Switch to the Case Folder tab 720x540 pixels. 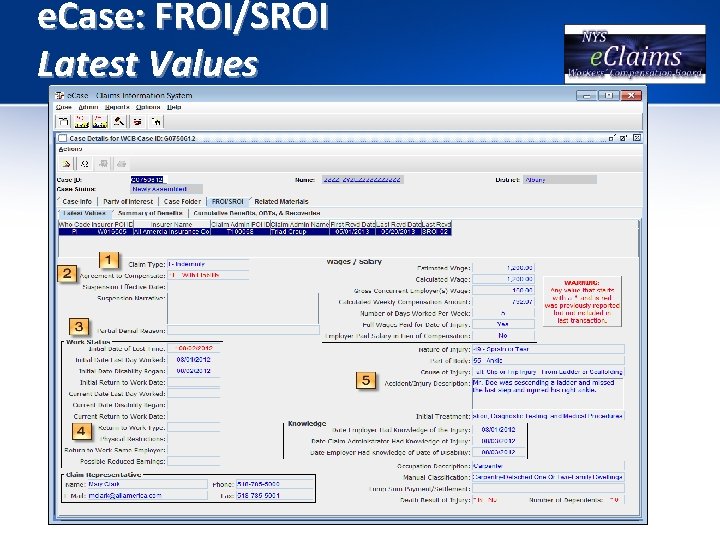[182, 201]
